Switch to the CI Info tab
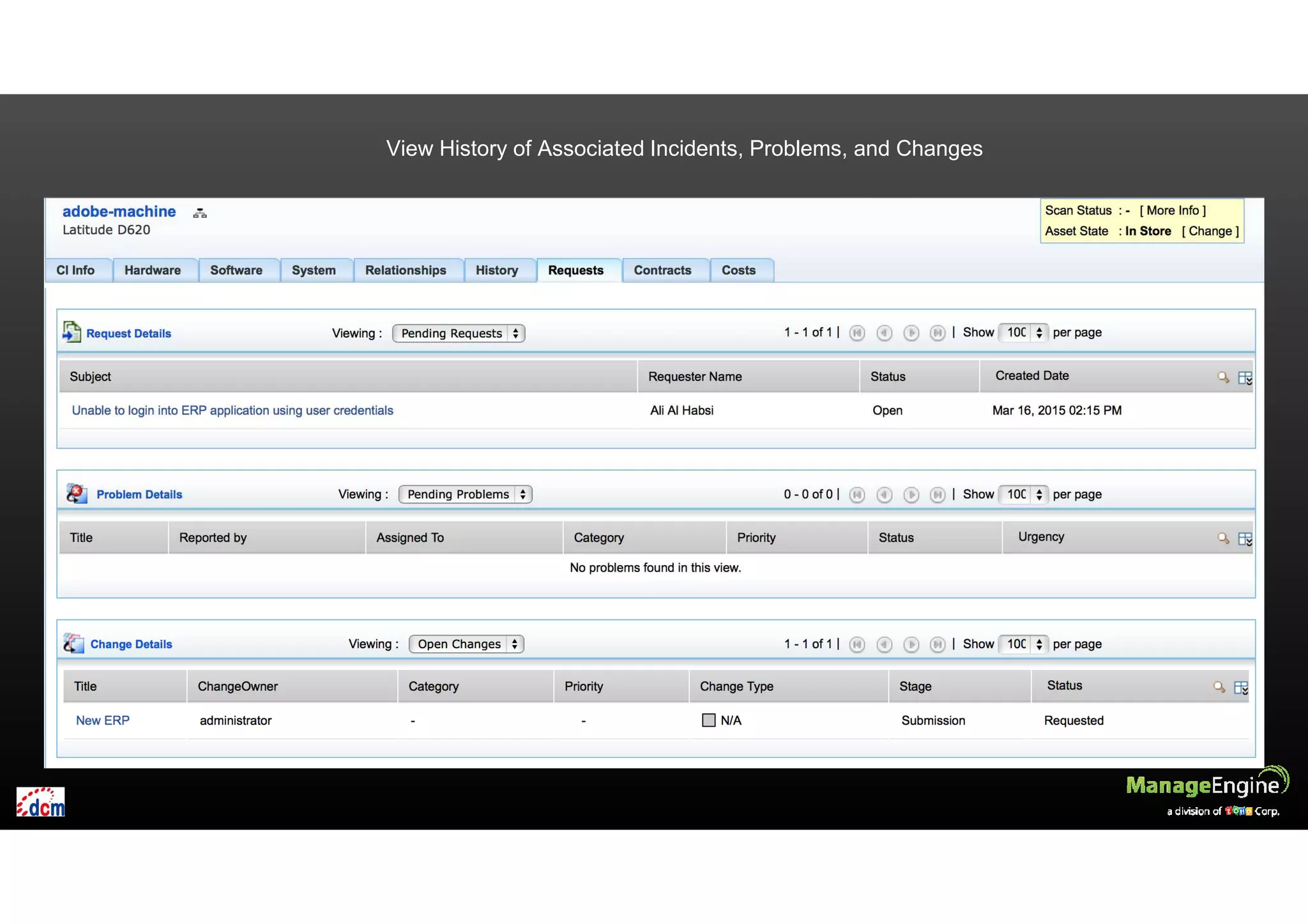 click(79, 270)
